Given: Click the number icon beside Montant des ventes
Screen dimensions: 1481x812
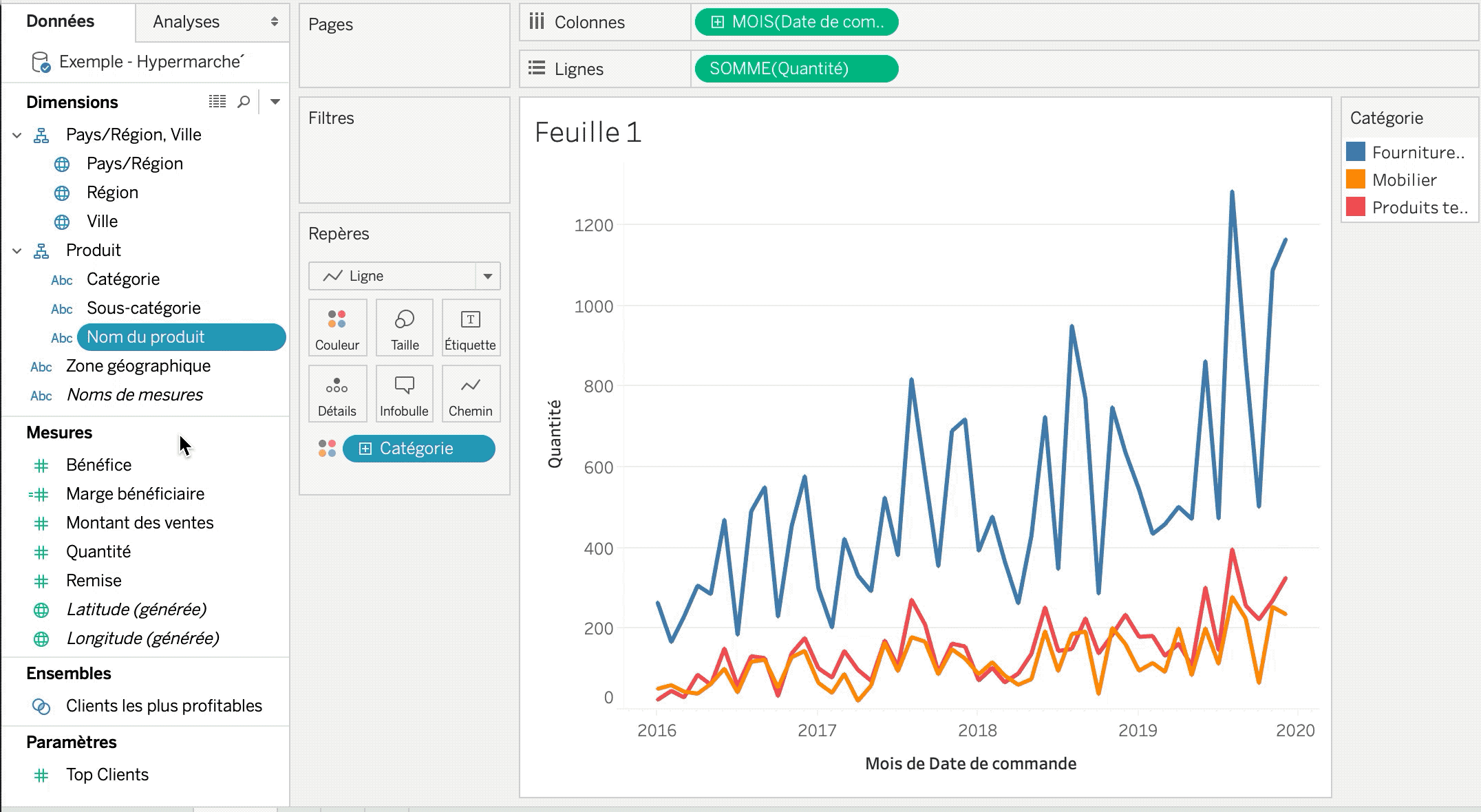Looking at the screenshot, I should [41, 524].
